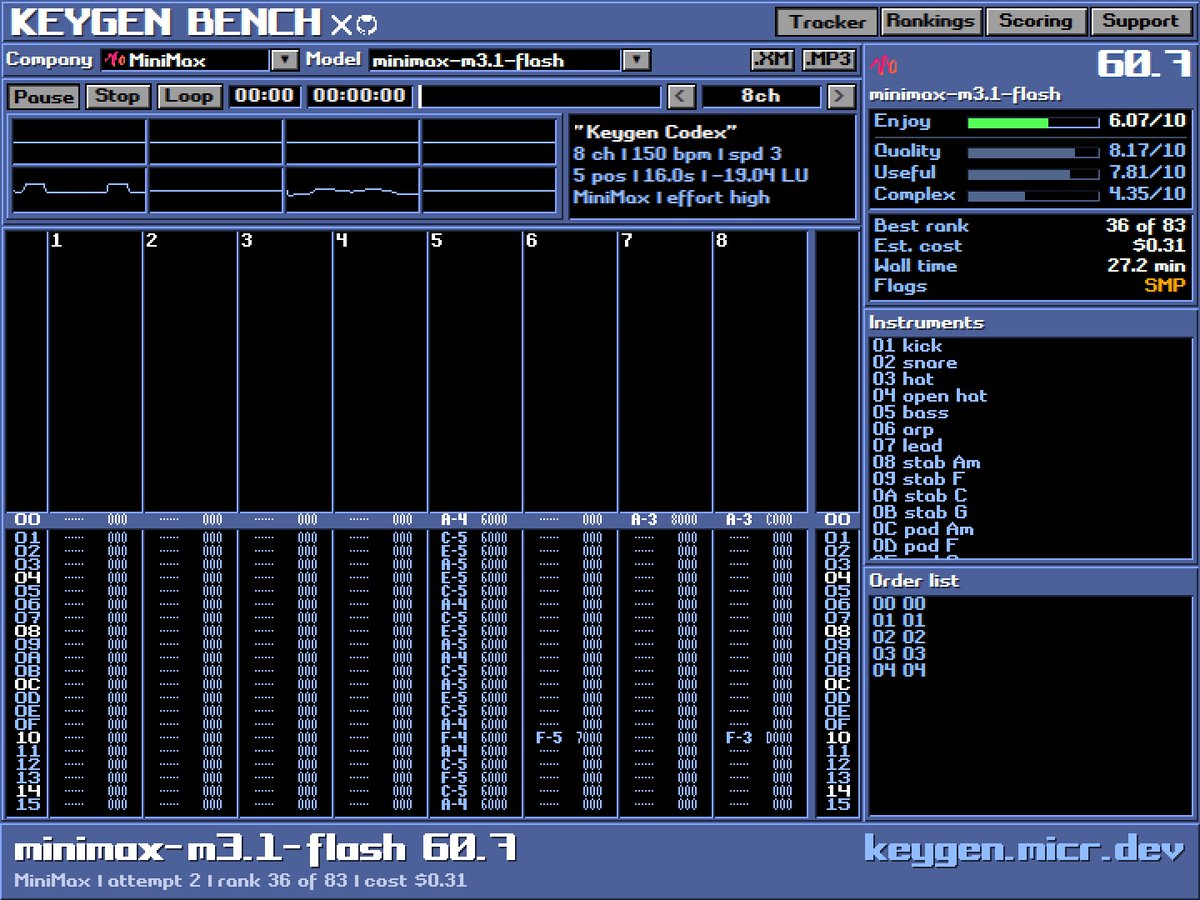Click the A-3 note in channel 7

(644, 520)
